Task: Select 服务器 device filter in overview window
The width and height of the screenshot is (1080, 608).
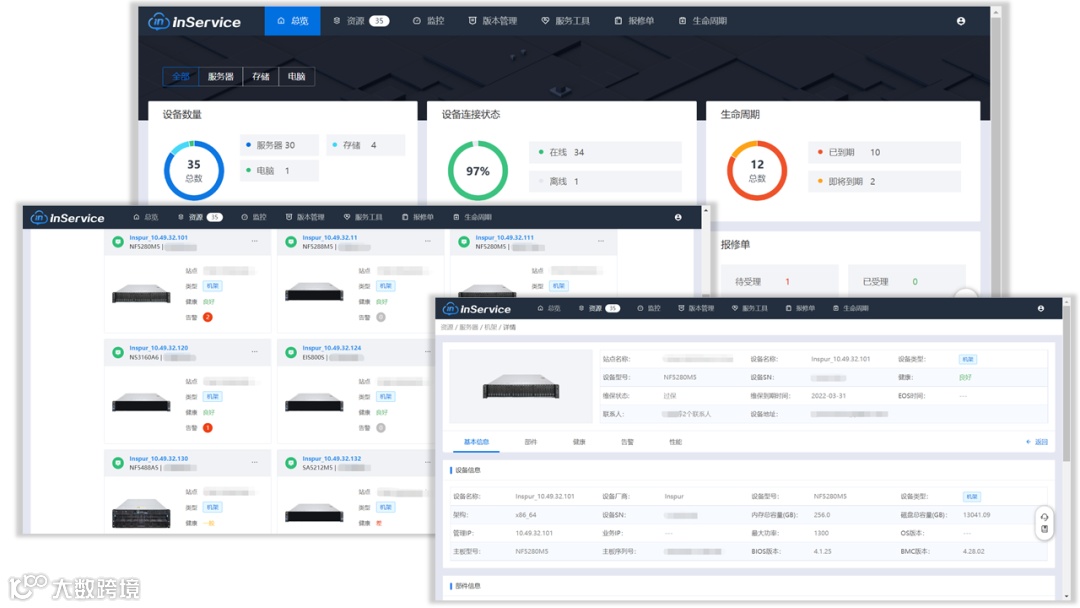Action: click(220, 76)
